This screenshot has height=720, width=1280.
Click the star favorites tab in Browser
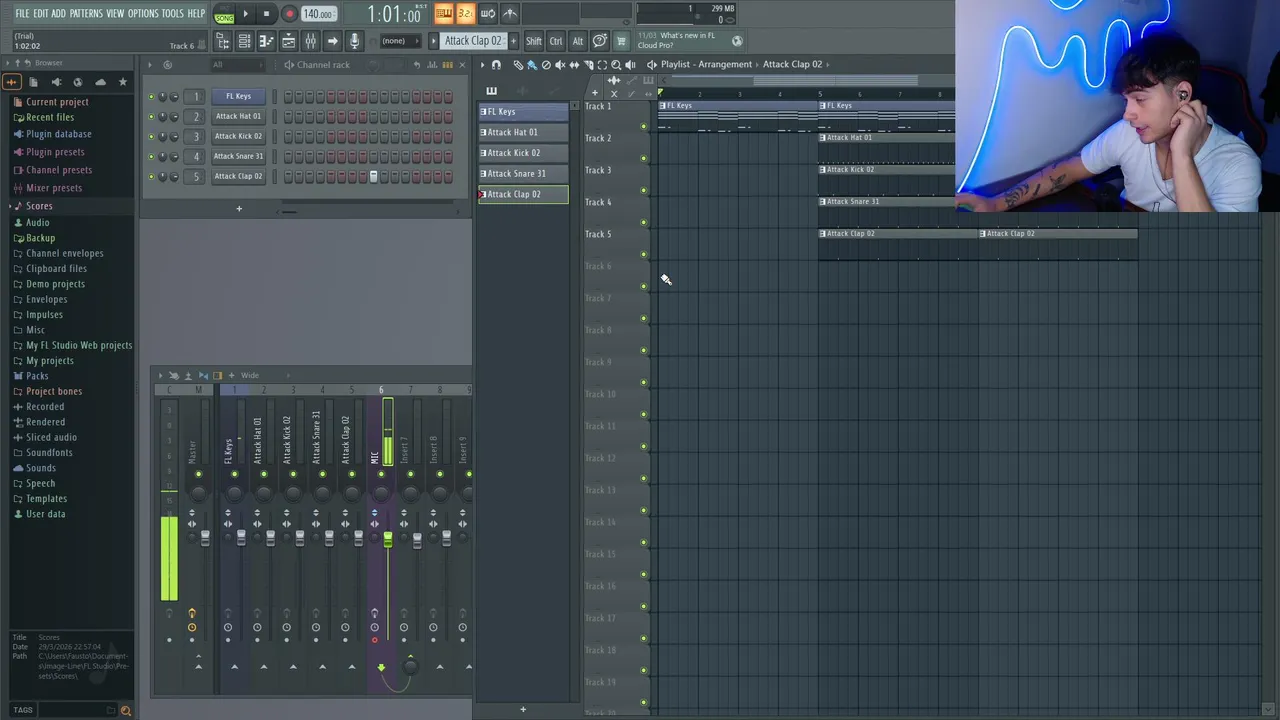click(x=123, y=82)
